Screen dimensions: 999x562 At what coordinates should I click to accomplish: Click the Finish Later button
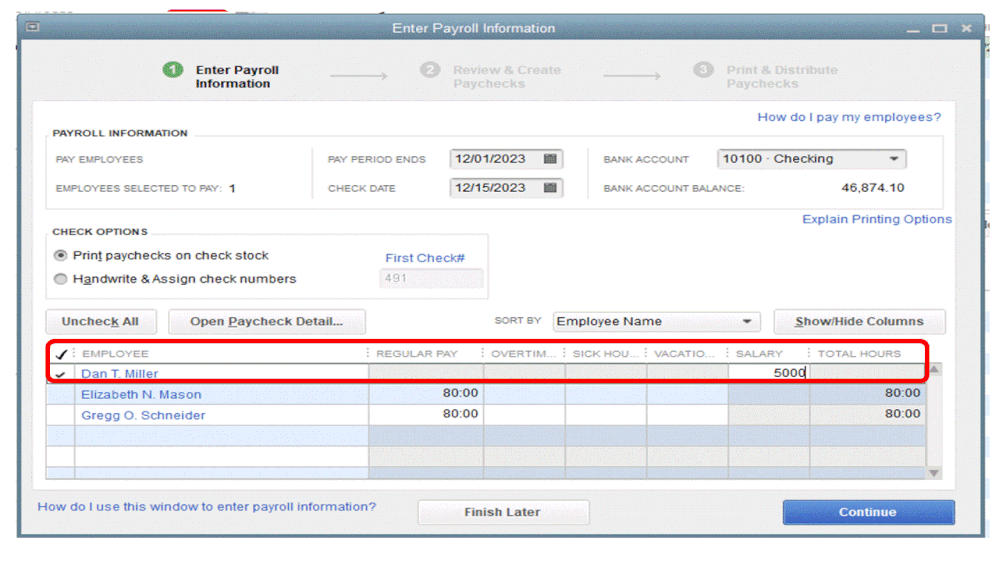pyautogui.click(x=503, y=512)
